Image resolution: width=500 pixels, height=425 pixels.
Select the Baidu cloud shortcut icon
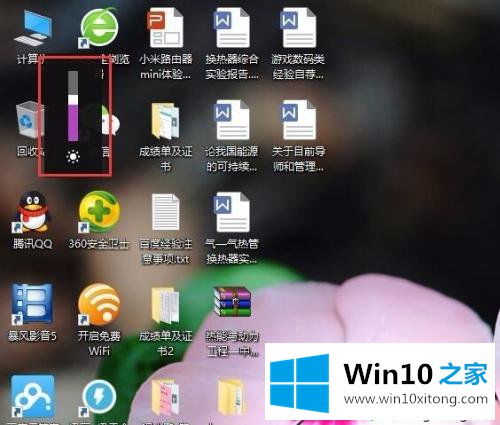(32, 397)
